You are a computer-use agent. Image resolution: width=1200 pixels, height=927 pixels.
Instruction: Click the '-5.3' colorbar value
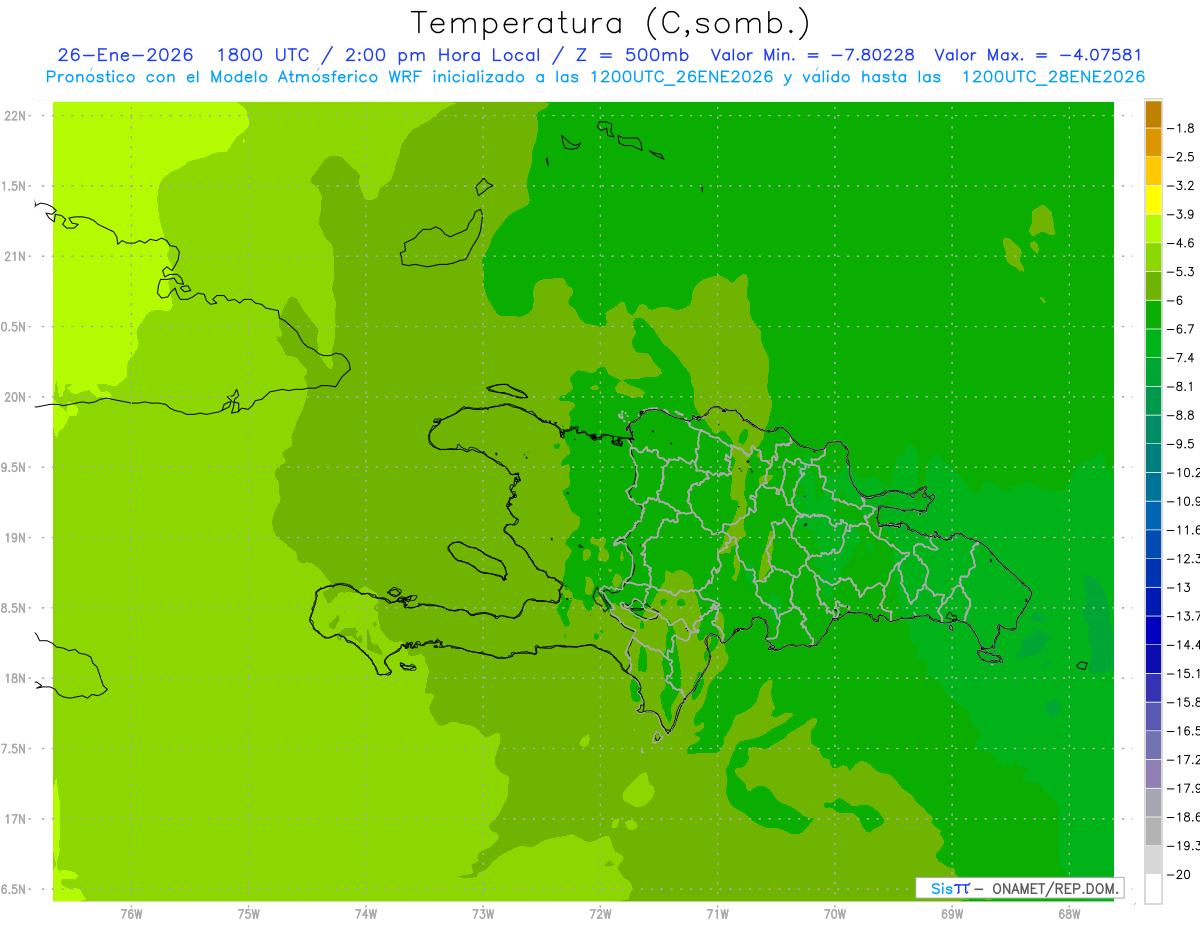pyautogui.click(x=1182, y=272)
